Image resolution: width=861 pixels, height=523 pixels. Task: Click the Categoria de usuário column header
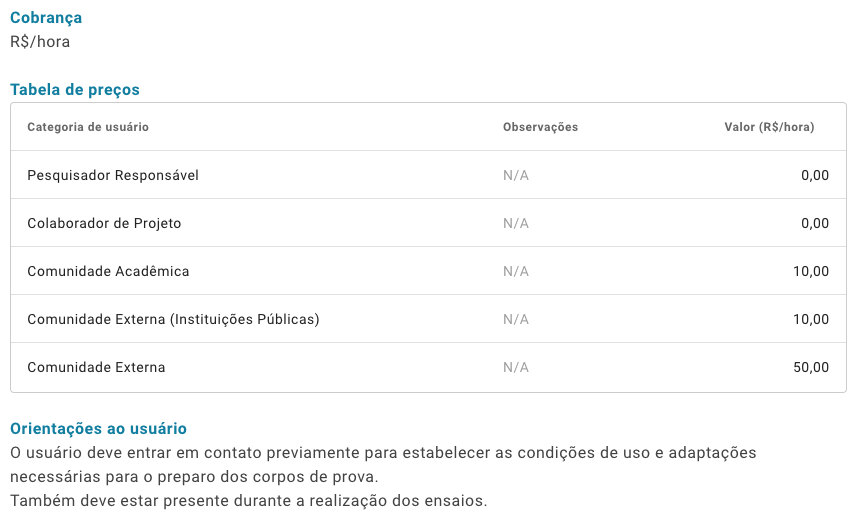[88, 127]
